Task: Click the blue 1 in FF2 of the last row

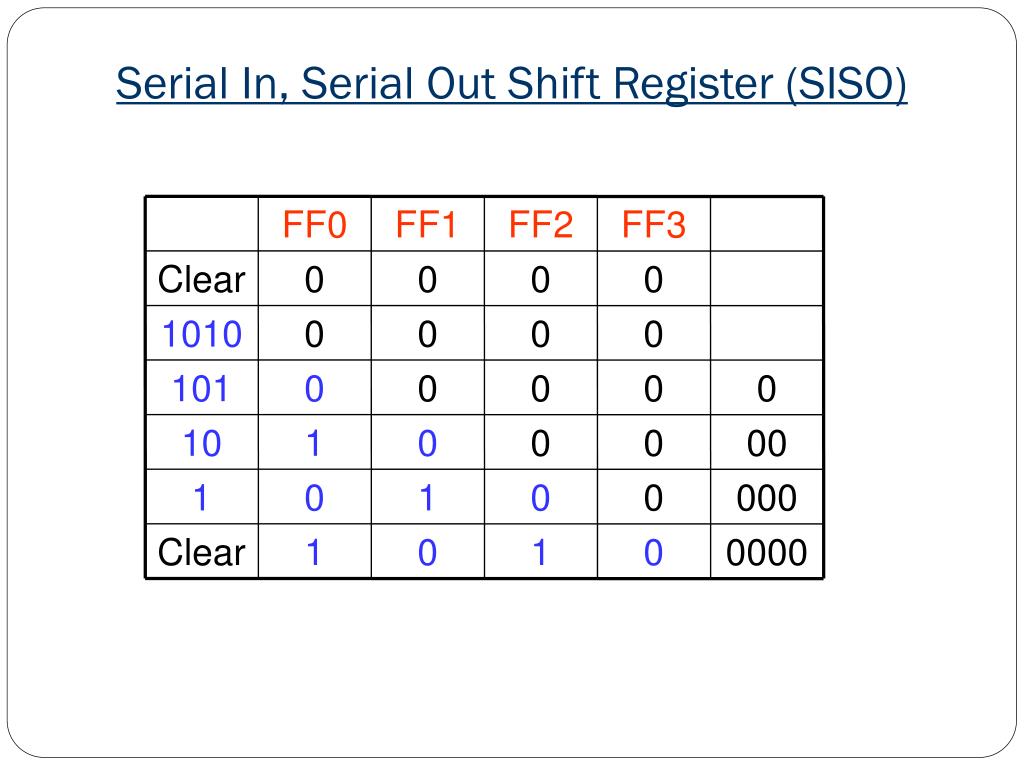Action: [539, 552]
